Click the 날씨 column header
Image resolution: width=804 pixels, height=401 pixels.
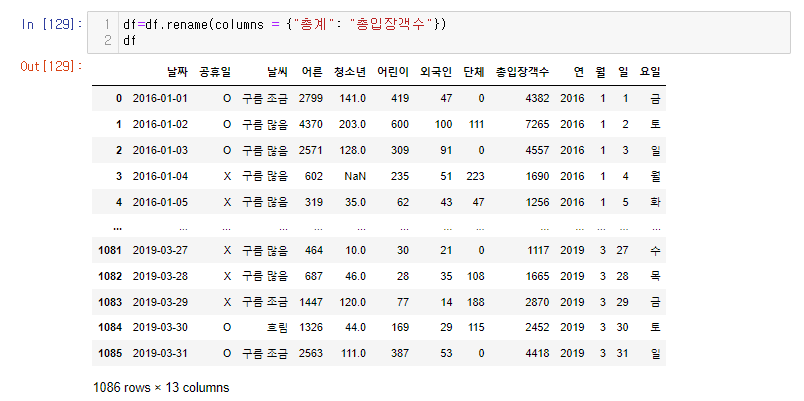pos(277,72)
